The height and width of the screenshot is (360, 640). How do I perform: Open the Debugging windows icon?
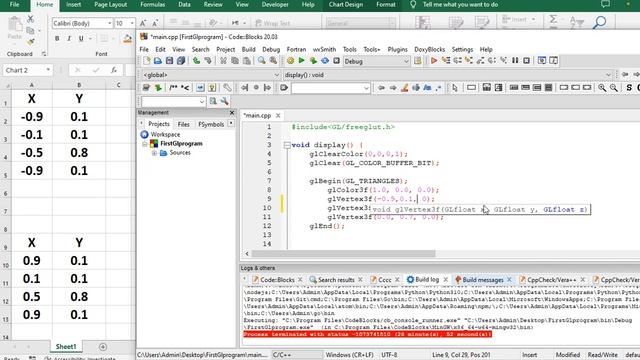coord(542,61)
